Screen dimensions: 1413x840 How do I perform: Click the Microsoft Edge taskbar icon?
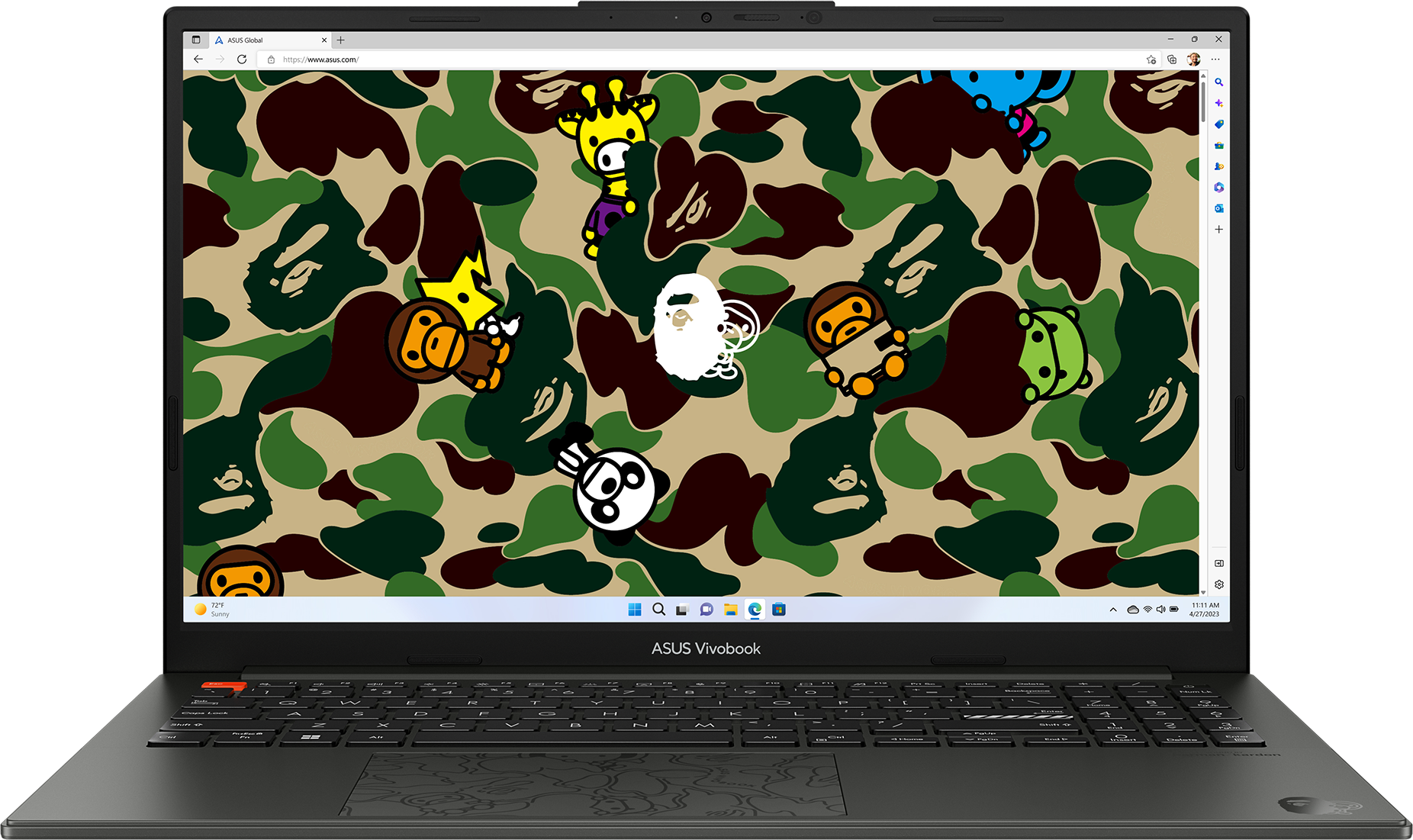pos(755,610)
